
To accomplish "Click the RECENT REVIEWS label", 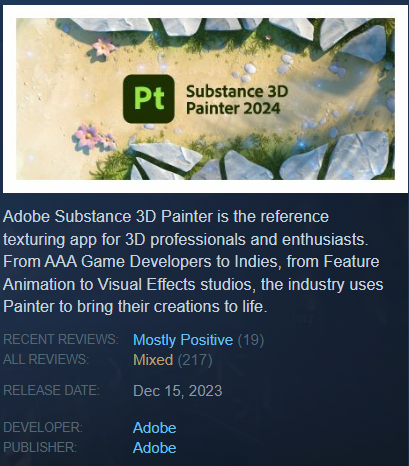I will (61, 340).
